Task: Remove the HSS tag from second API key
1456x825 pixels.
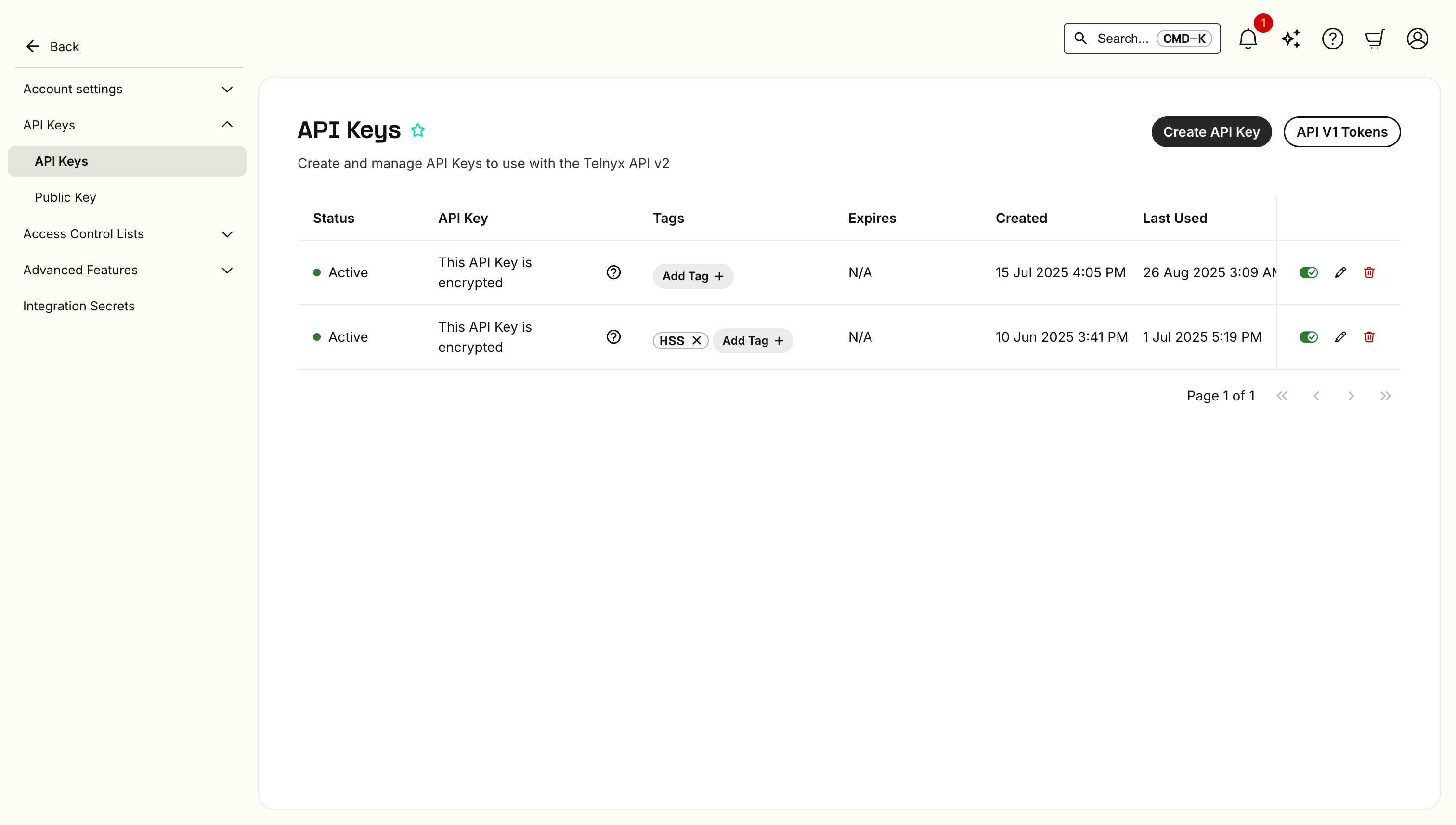Action: (x=697, y=340)
